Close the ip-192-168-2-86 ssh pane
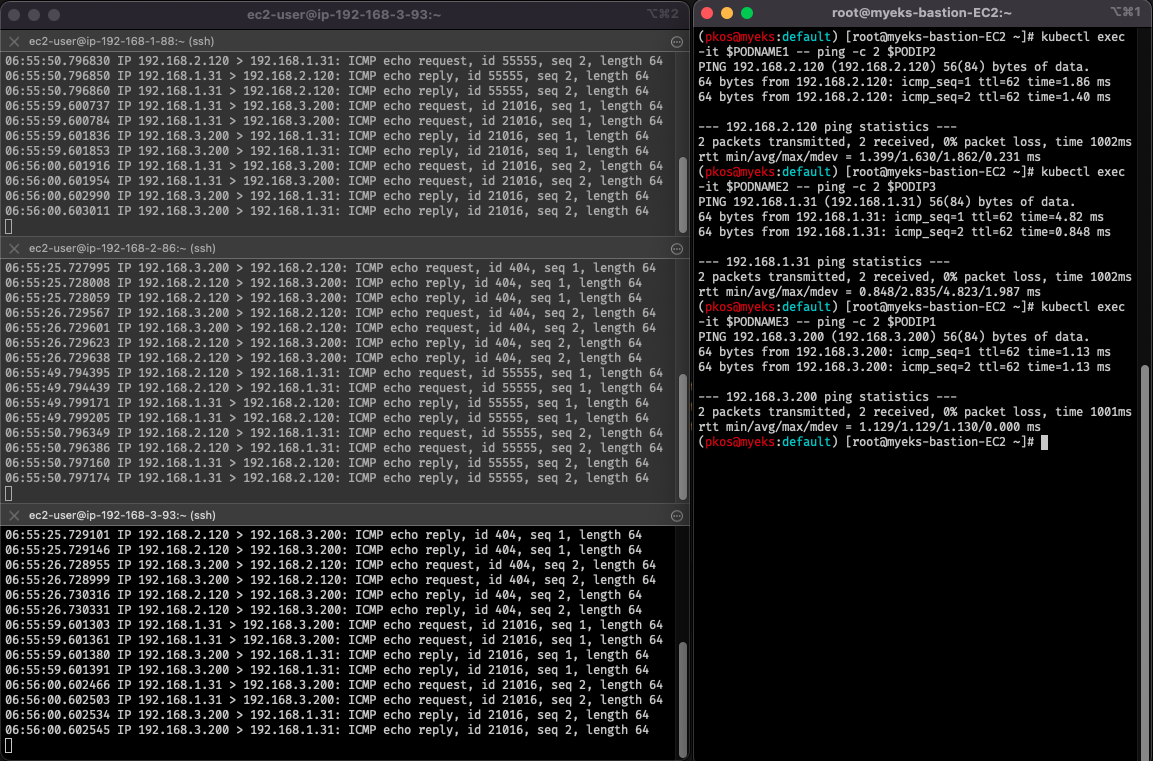 tap(13, 249)
